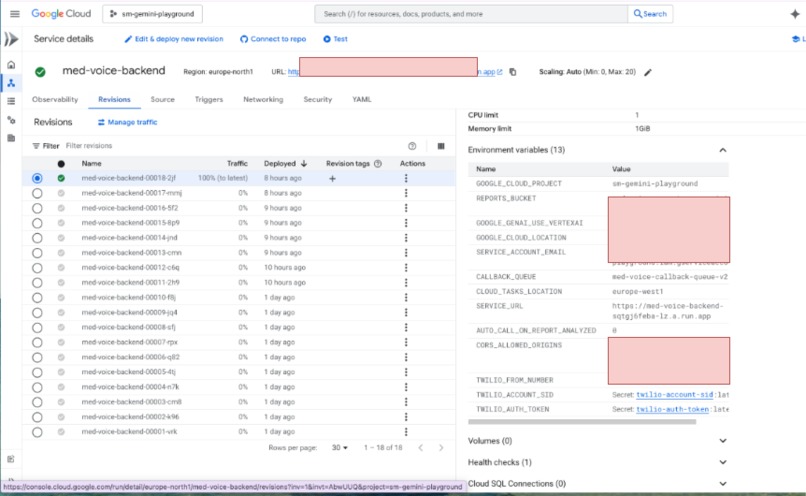806x496 pixels.
Task: Open the sm-gemini-playground project selector
Action: [153, 14]
